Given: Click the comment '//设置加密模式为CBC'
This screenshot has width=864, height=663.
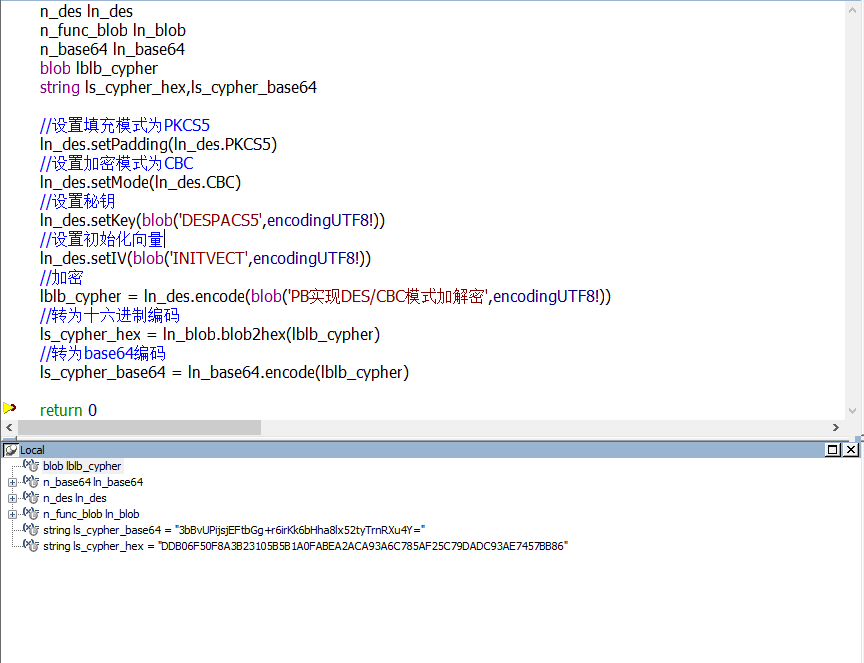Looking at the screenshot, I should point(116,164).
